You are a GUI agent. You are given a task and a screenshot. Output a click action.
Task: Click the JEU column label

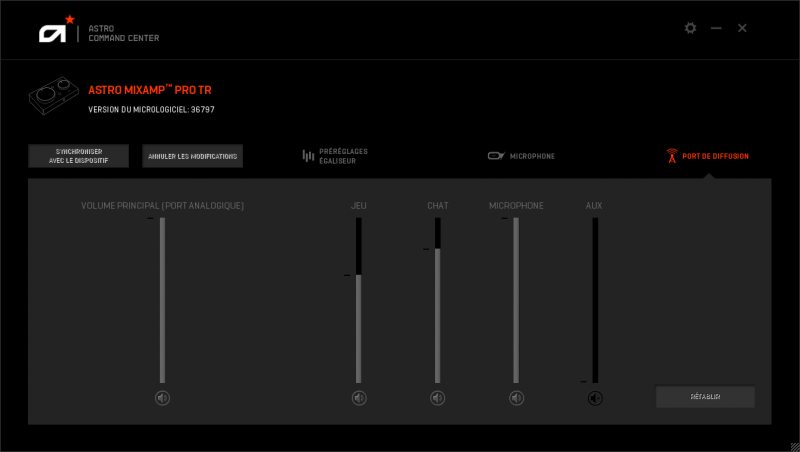point(359,206)
